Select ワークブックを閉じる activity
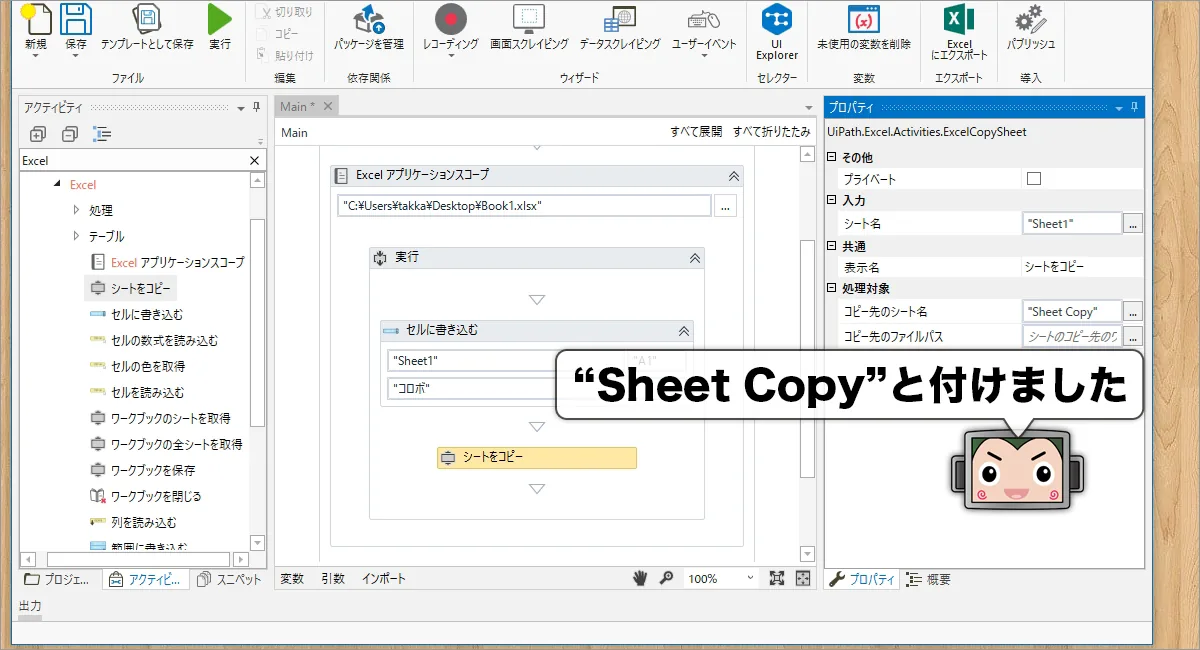This screenshot has width=1200, height=650. pos(144,496)
